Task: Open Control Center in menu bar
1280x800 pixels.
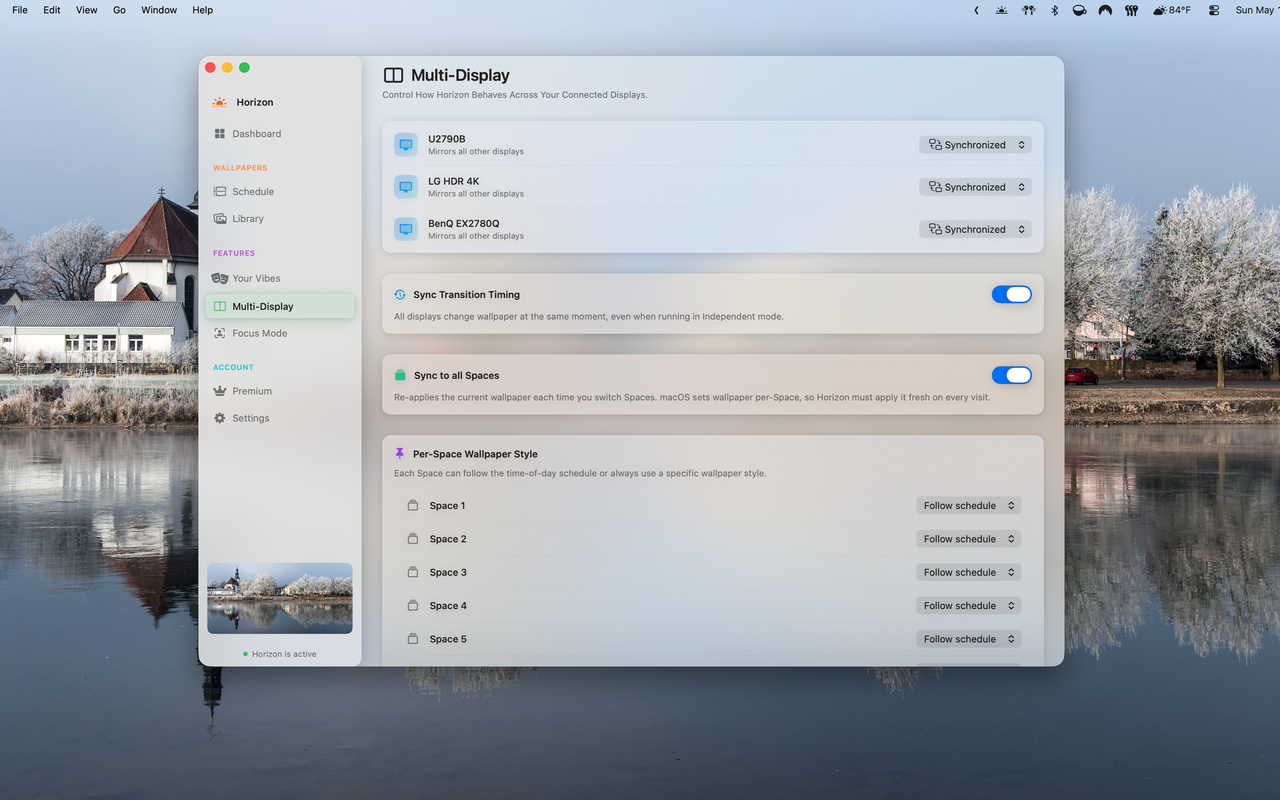Action: [1214, 10]
